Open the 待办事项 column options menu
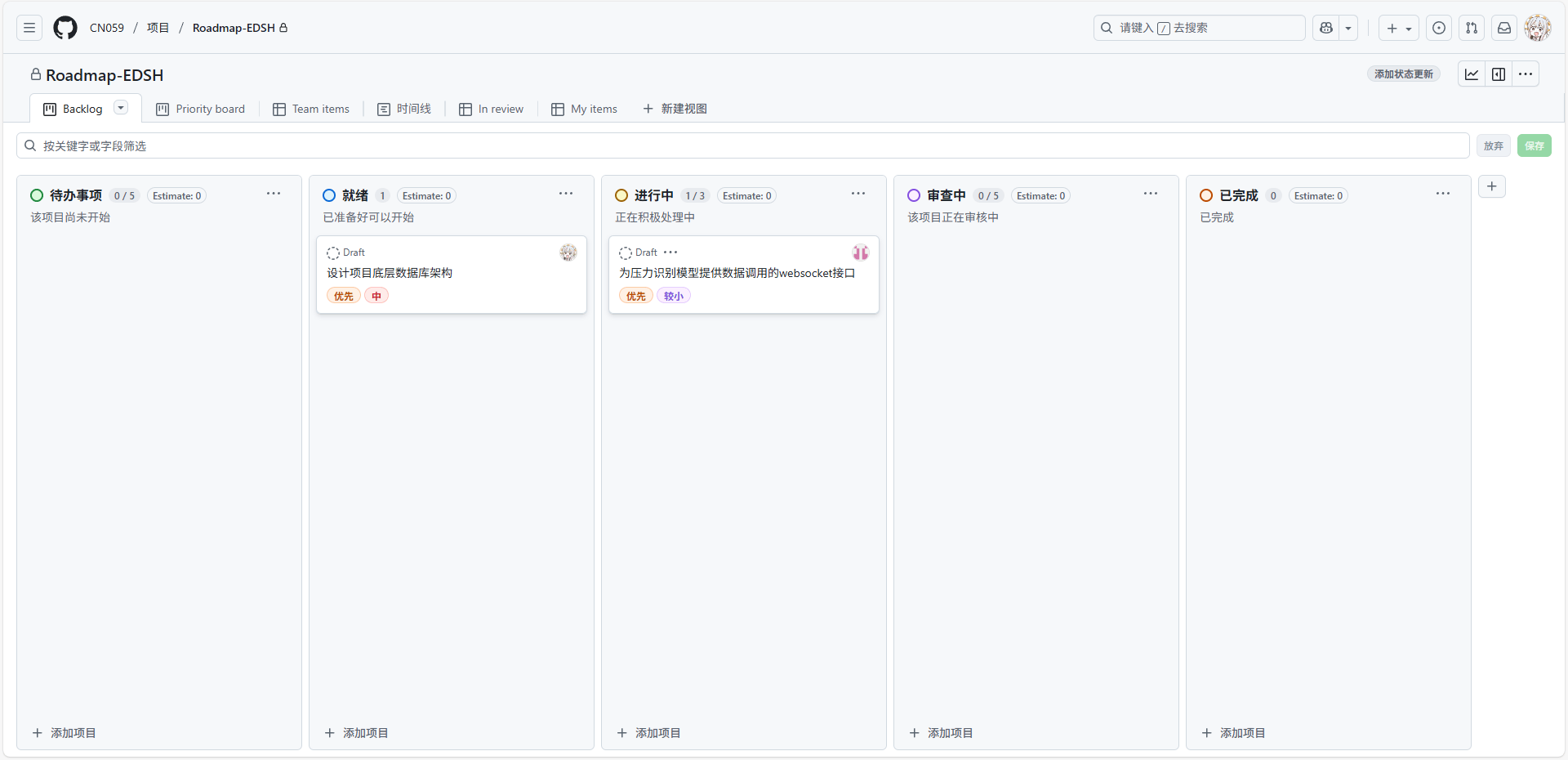 (274, 194)
